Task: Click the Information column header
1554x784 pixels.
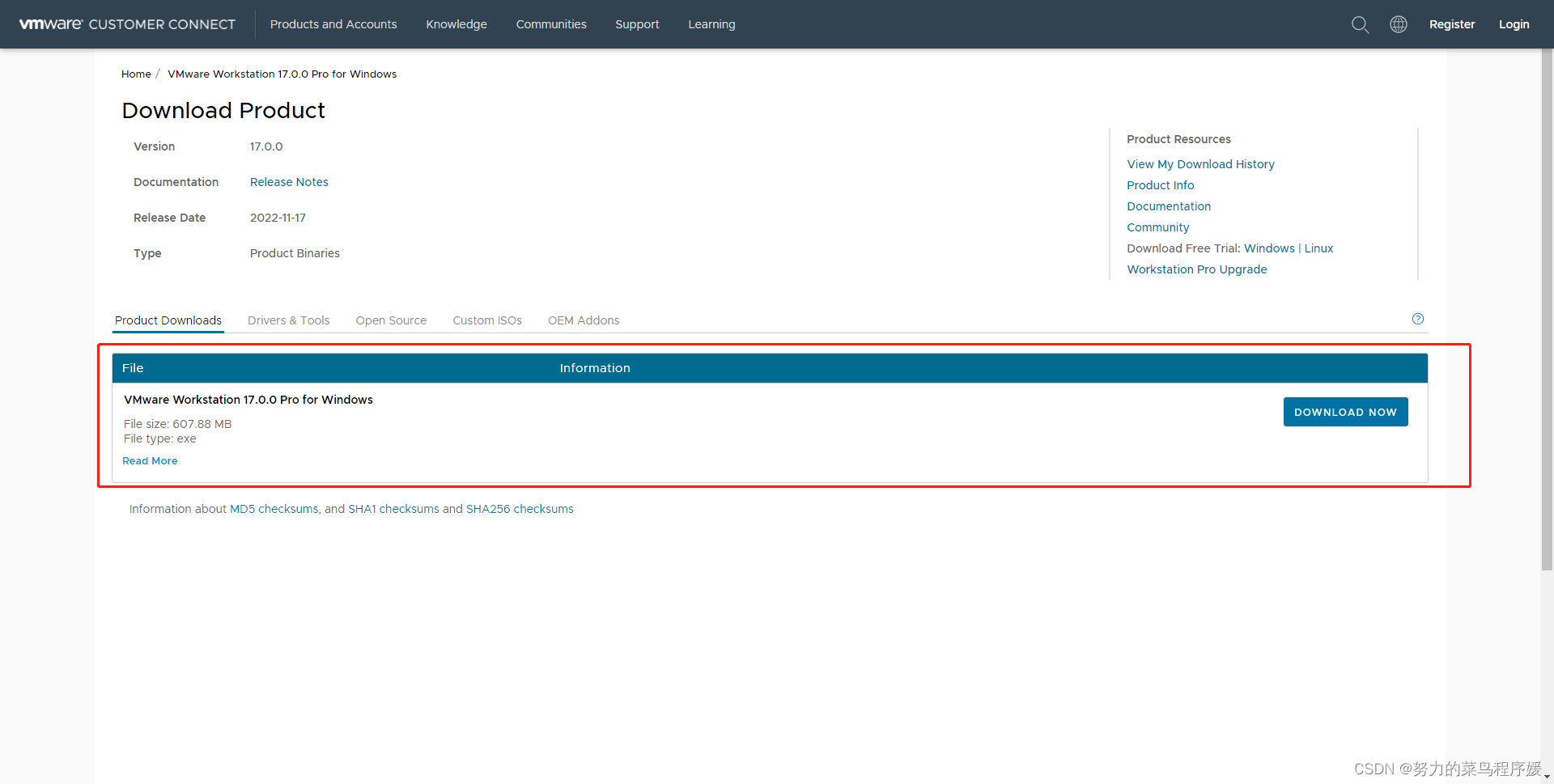Action: tap(595, 368)
